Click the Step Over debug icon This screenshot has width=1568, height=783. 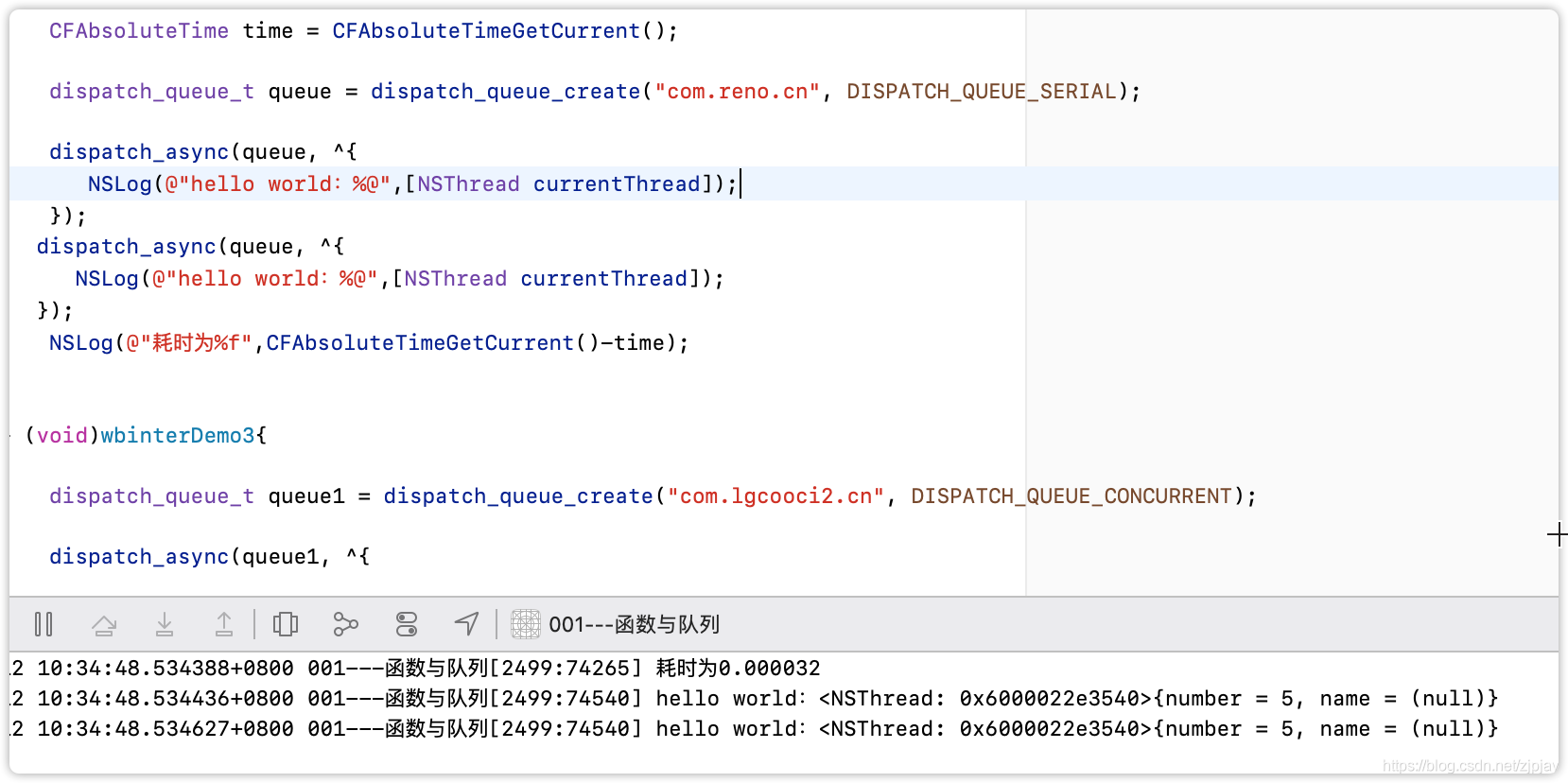(104, 624)
